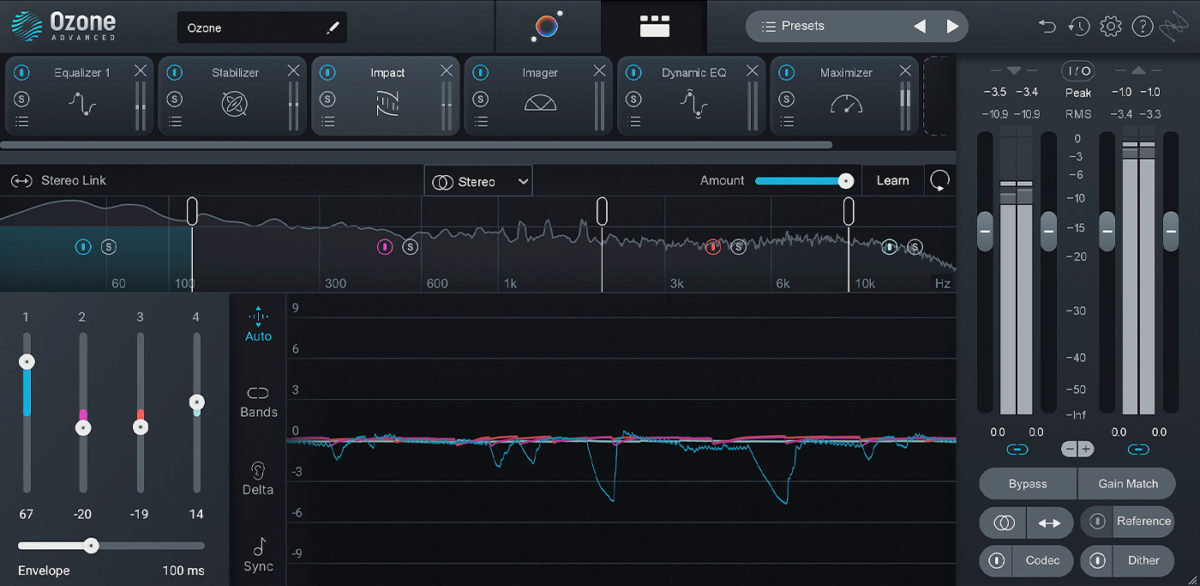This screenshot has height=586, width=1200.
Task: Remove the Imager module with X
Action: tap(599, 70)
